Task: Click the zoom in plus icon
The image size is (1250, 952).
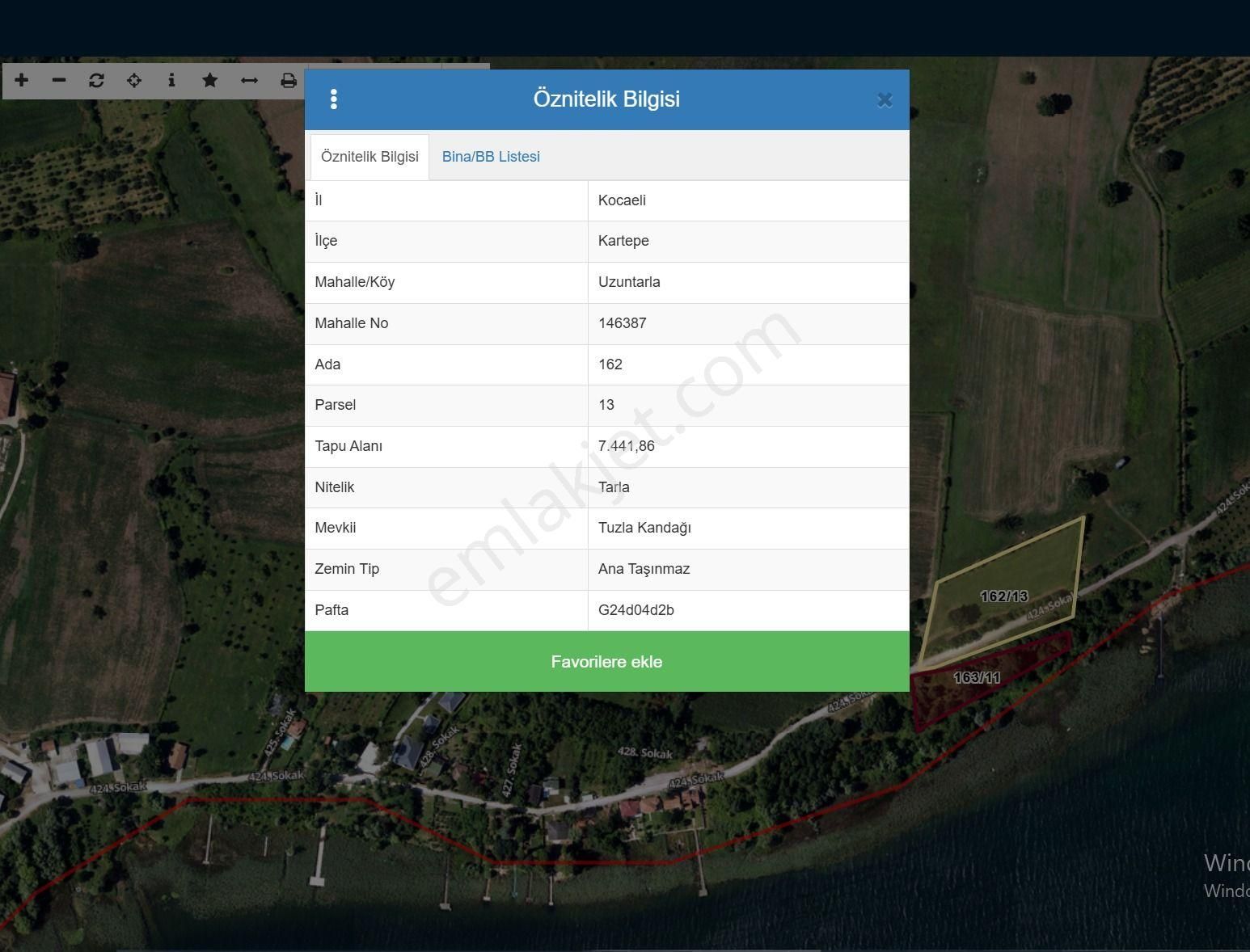Action: click(x=22, y=80)
